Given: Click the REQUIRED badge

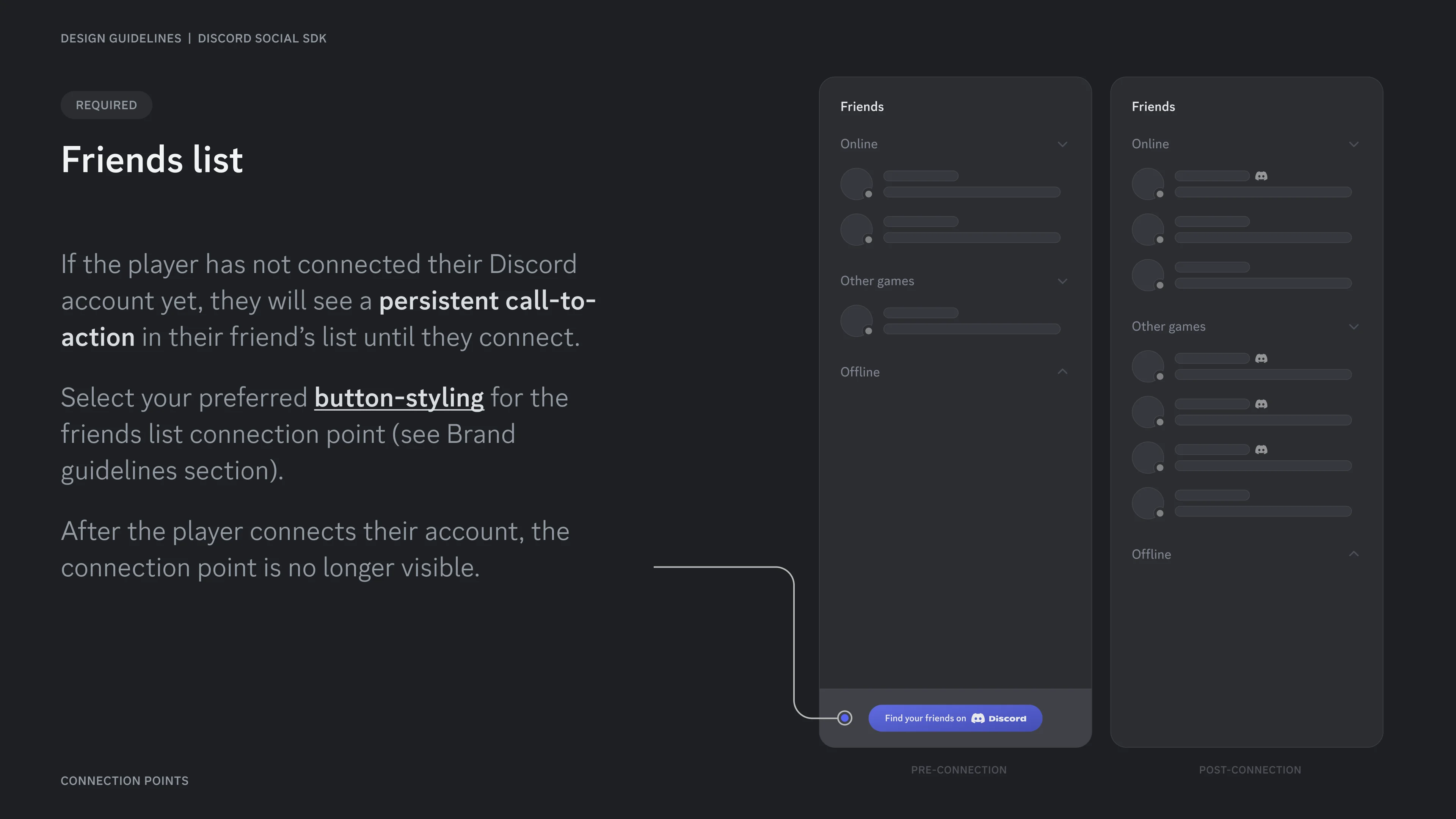Looking at the screenshot, I should click(106, 105).
